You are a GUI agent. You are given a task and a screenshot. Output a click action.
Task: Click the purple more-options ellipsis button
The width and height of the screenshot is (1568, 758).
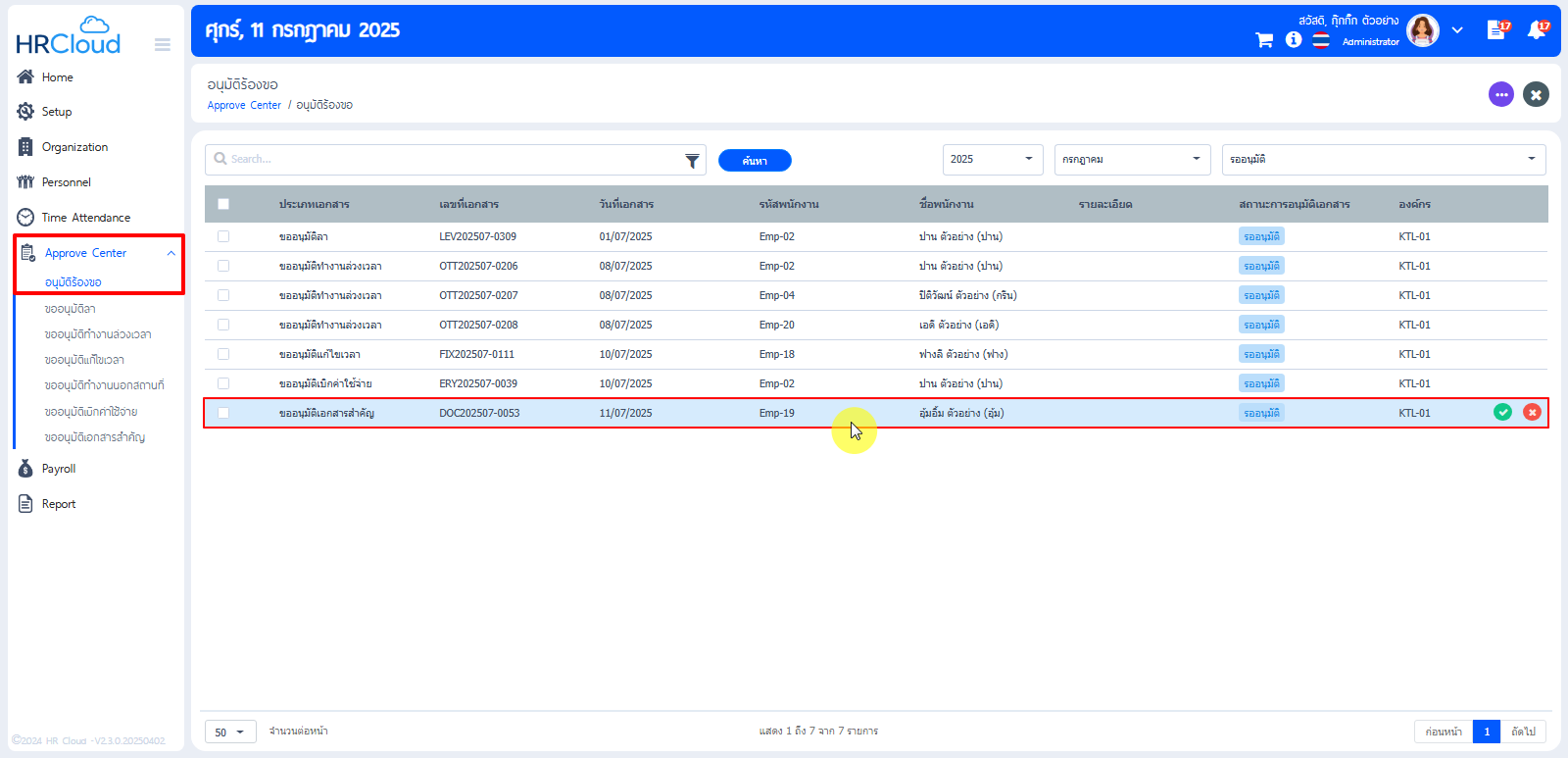(1500, 94)
